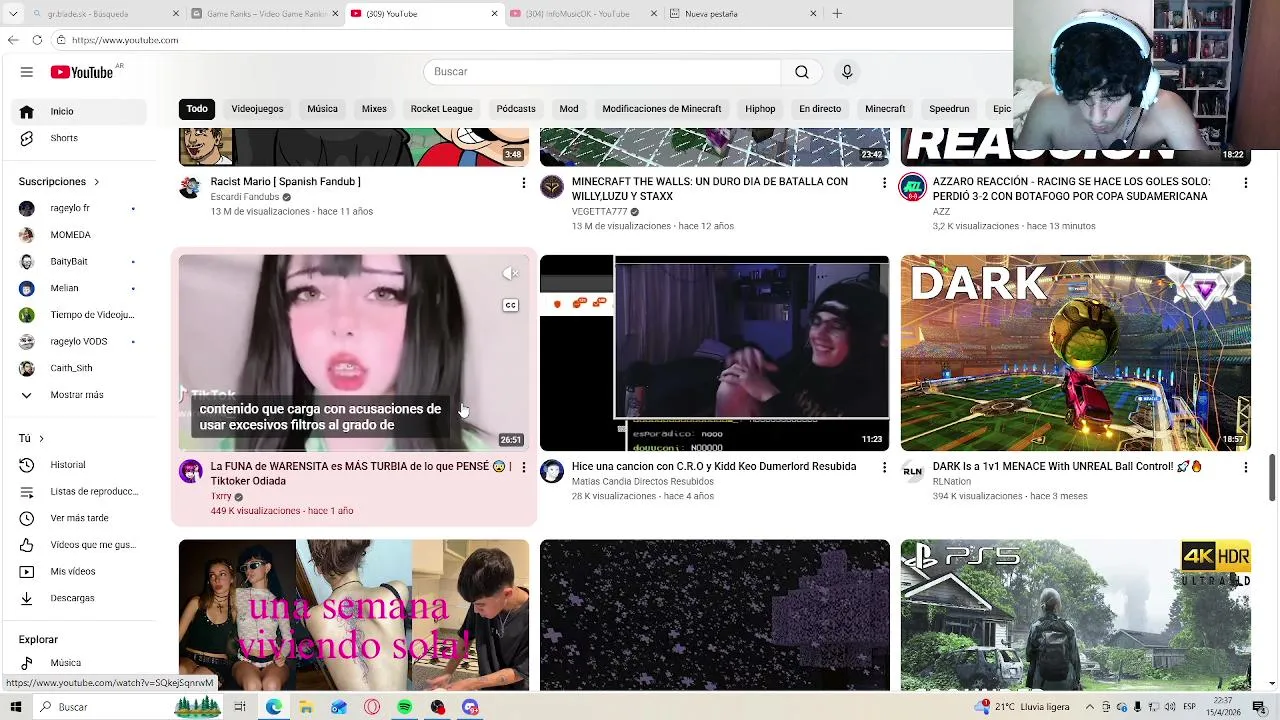Open the rageylo fr subscription
This screenshot has height=720, width=1280.
pos(80,208)
